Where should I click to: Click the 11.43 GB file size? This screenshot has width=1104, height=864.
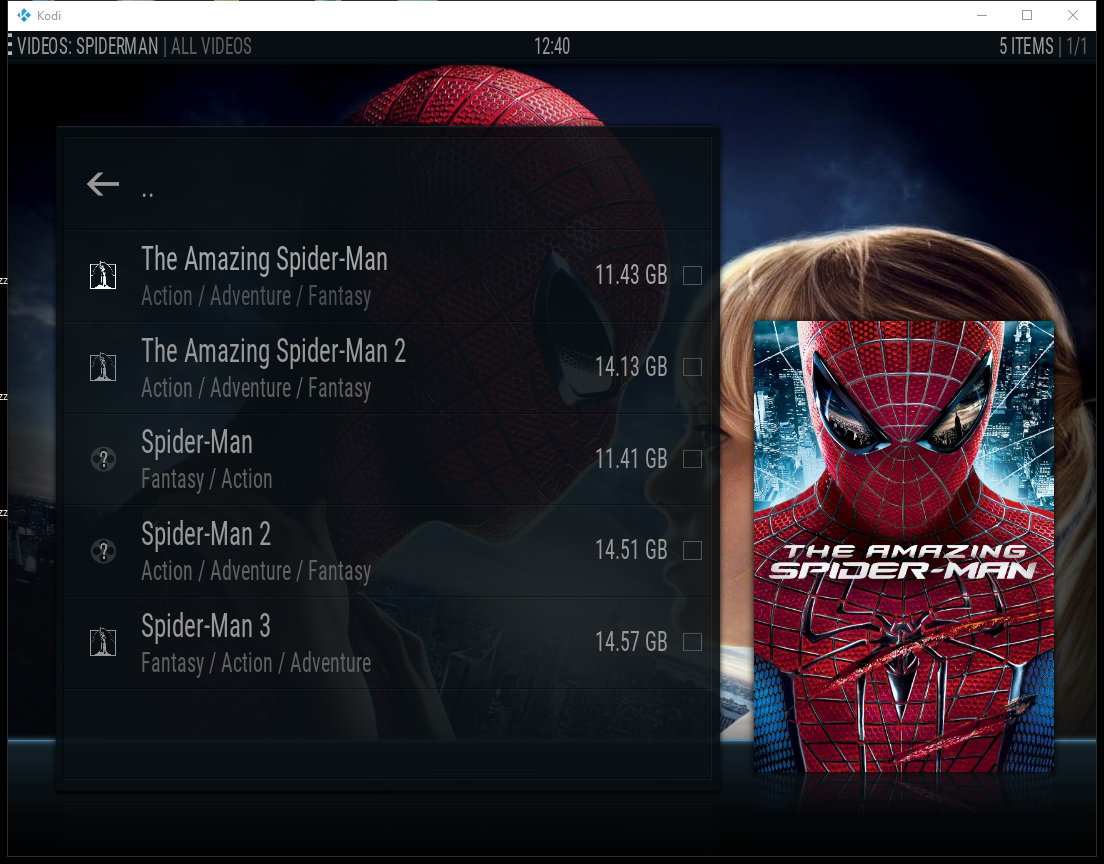click(x=631, y=275)
